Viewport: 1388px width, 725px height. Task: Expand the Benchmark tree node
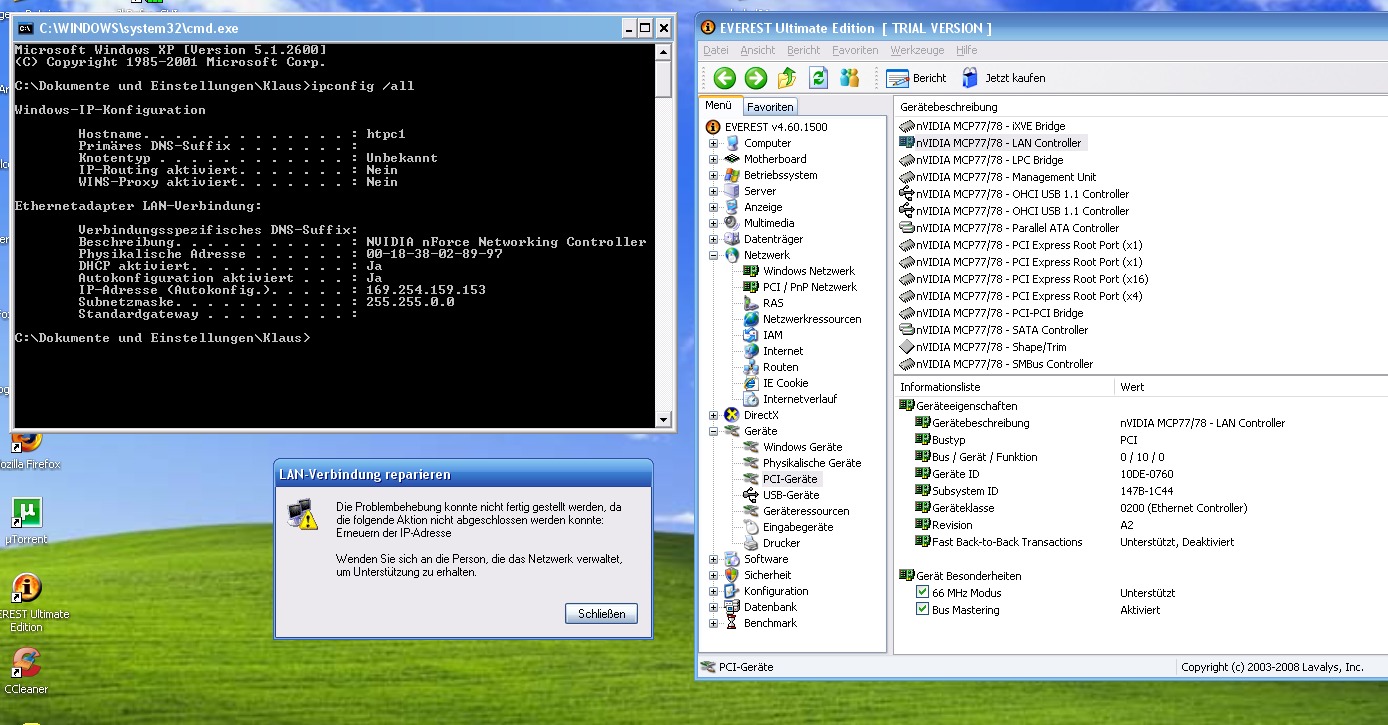(x=713, y=623)
